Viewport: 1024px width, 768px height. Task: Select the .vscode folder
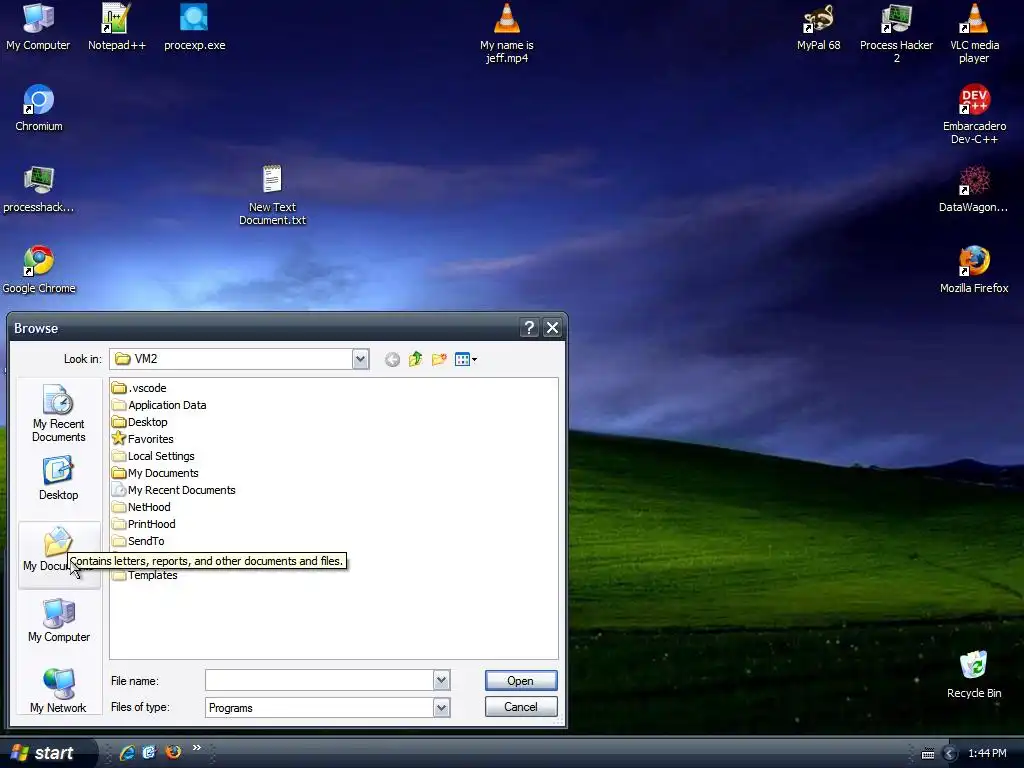(x=139, y=388)
